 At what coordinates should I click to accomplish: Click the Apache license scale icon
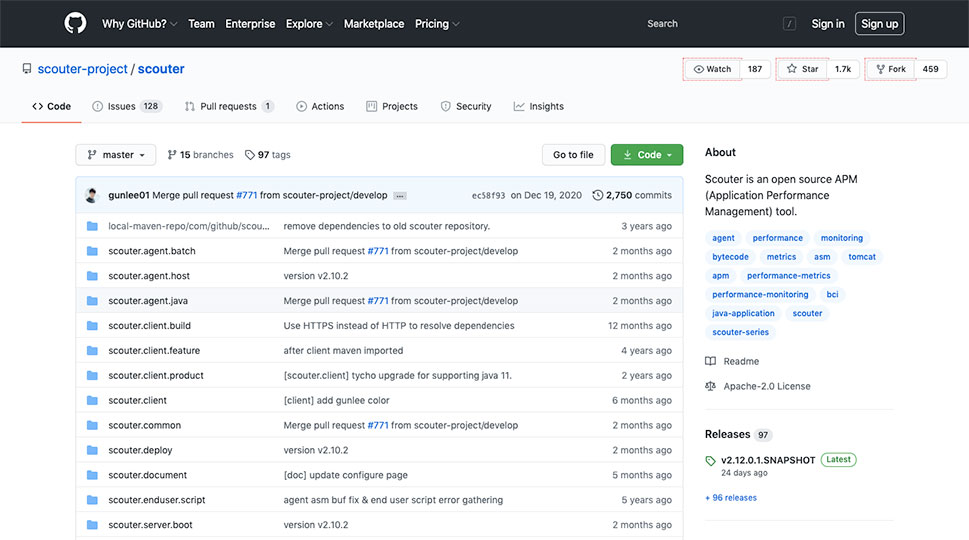click(711, 386)
